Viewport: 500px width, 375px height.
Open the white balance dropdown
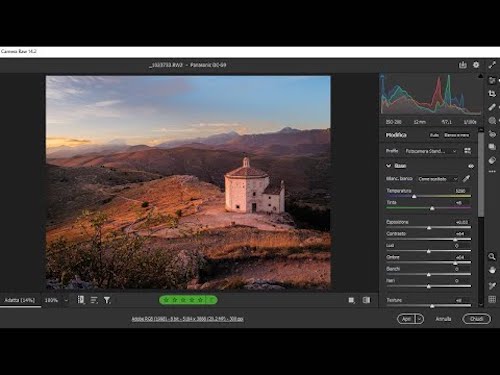[438, 179]
